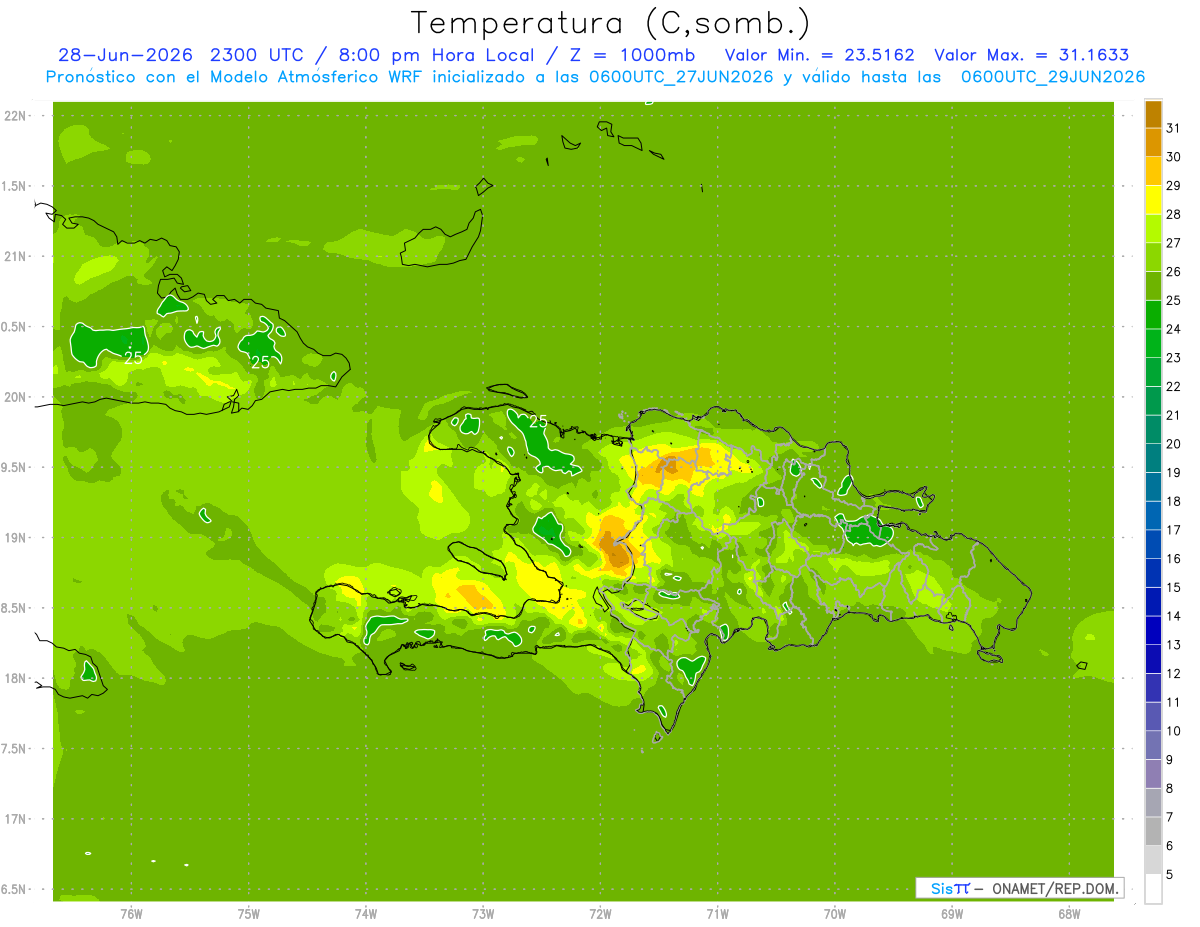Pick the legend color between 30 and 31

tap(1153, 142)
